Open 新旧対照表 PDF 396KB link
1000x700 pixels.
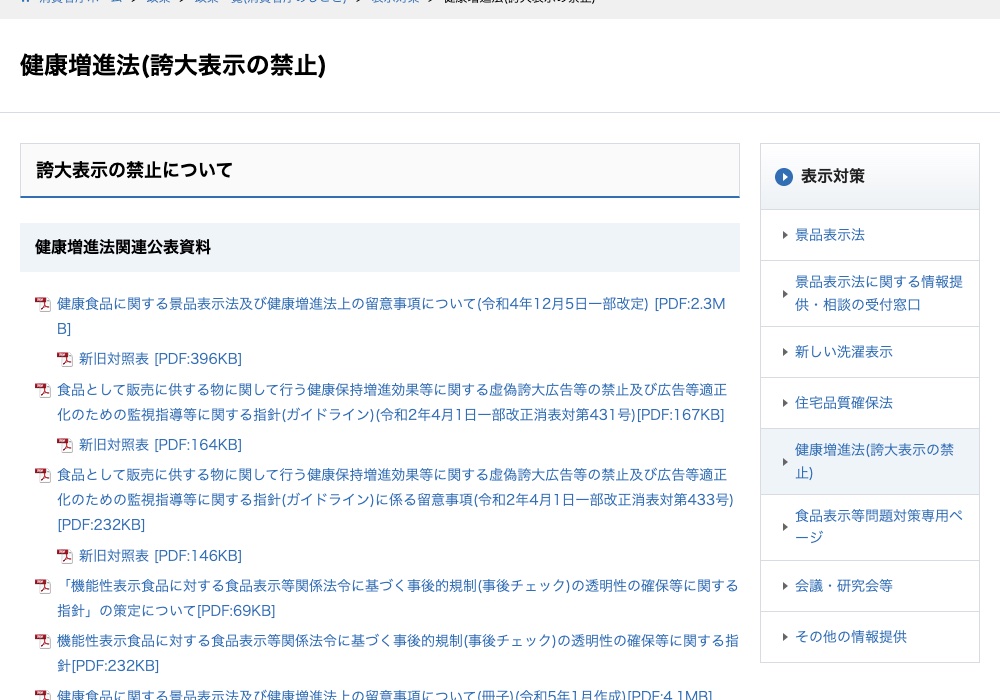[x=160, y=359]
